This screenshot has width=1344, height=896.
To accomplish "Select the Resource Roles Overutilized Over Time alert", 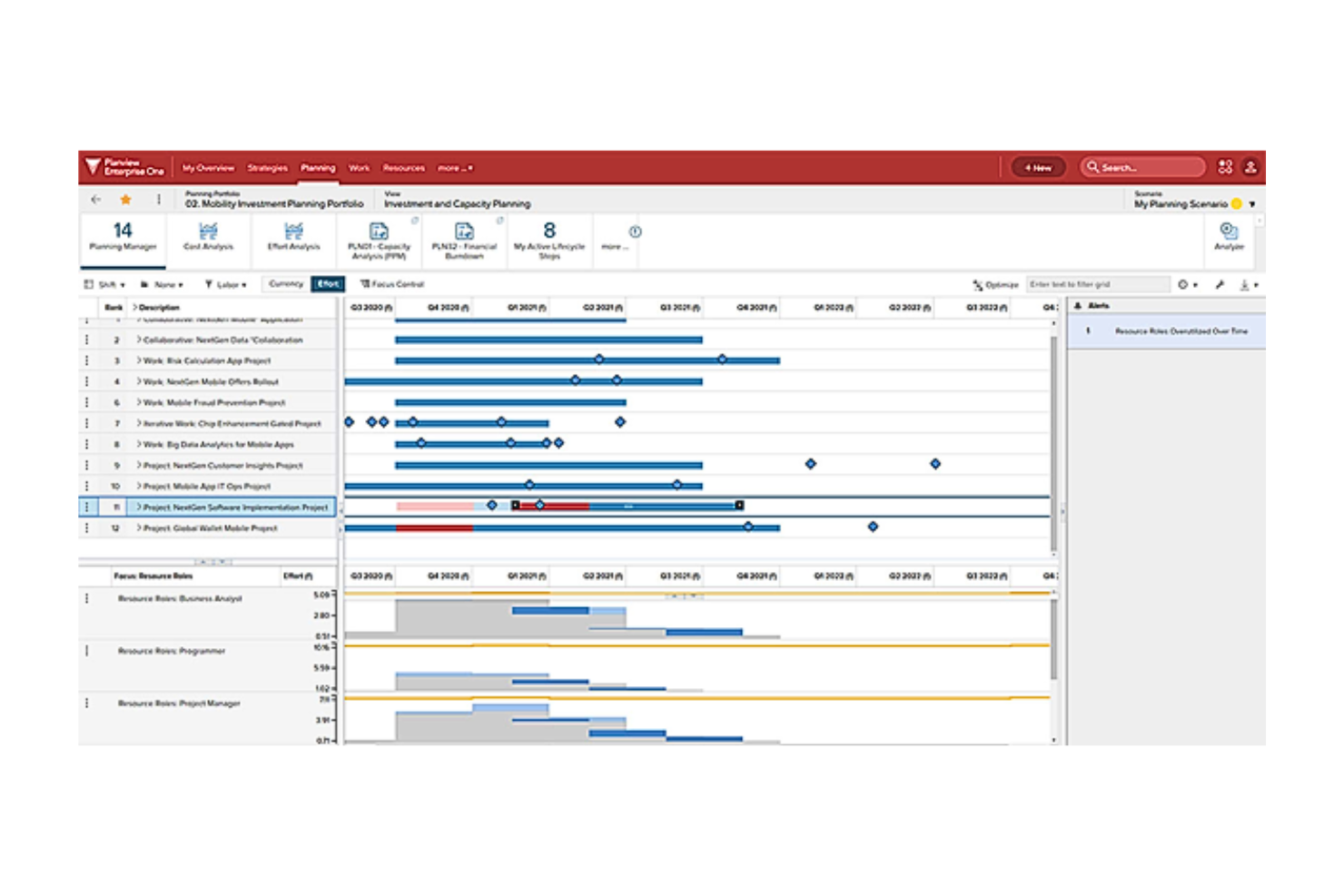I will pos(1166,331).
